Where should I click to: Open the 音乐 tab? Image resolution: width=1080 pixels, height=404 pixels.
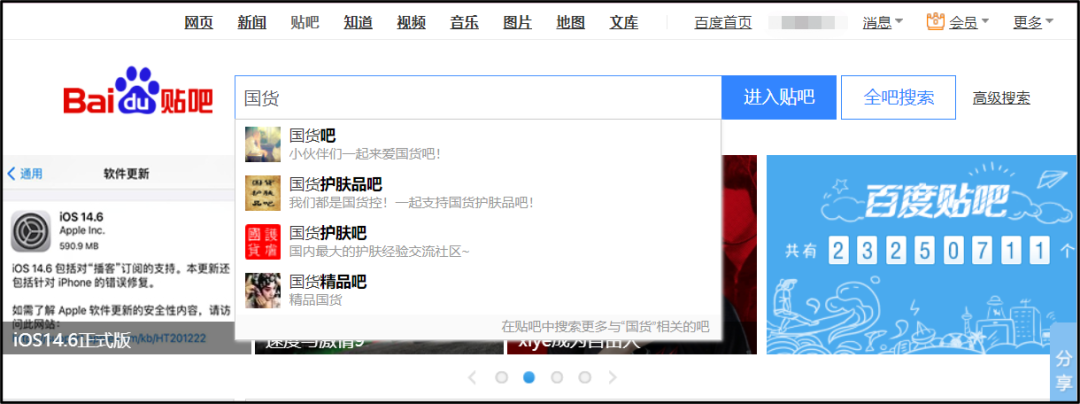pyautogui.click(x=464, y=23)
